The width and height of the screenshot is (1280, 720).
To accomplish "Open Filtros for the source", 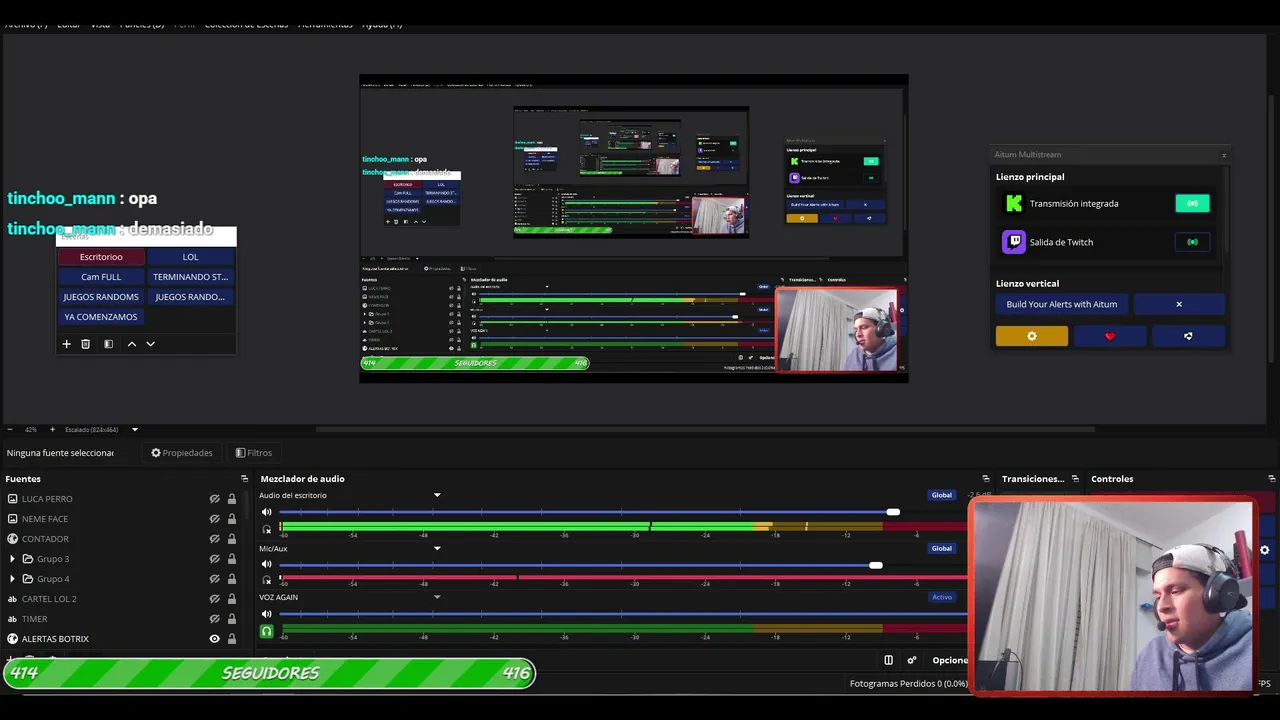I will click(254, 453).
